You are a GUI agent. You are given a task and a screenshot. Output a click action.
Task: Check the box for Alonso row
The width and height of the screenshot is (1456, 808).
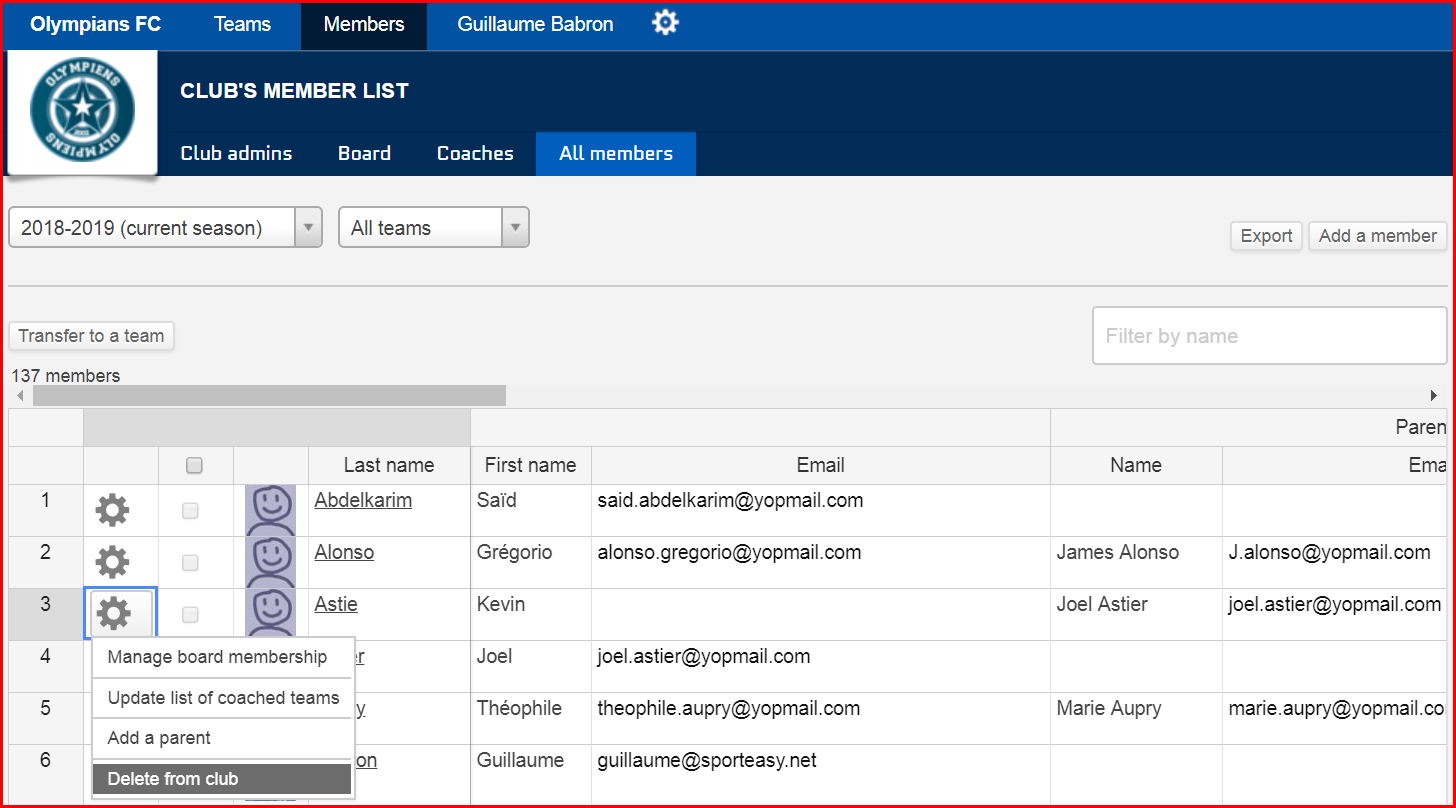190,562
